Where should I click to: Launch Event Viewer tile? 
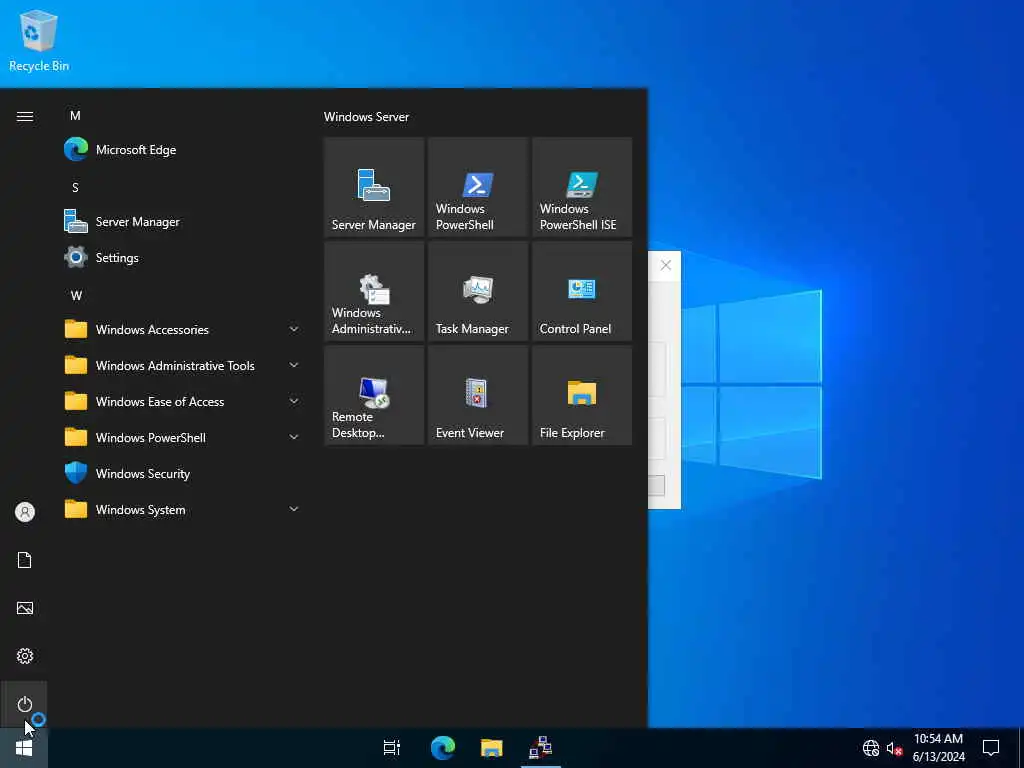(477, 395)
